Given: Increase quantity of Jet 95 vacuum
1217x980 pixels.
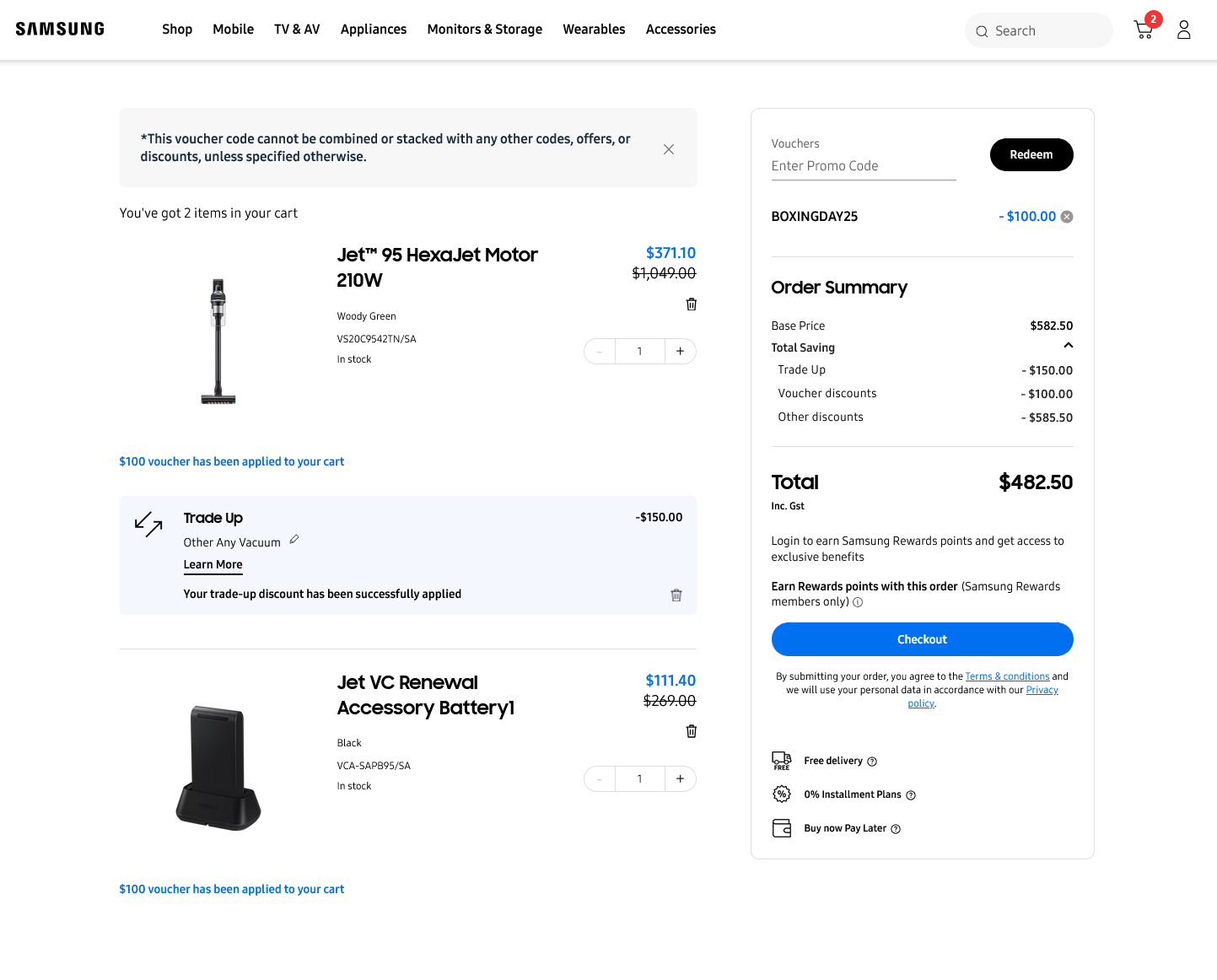Looking at the screenshot, I should pyautogui.click(x=680, y=352).
